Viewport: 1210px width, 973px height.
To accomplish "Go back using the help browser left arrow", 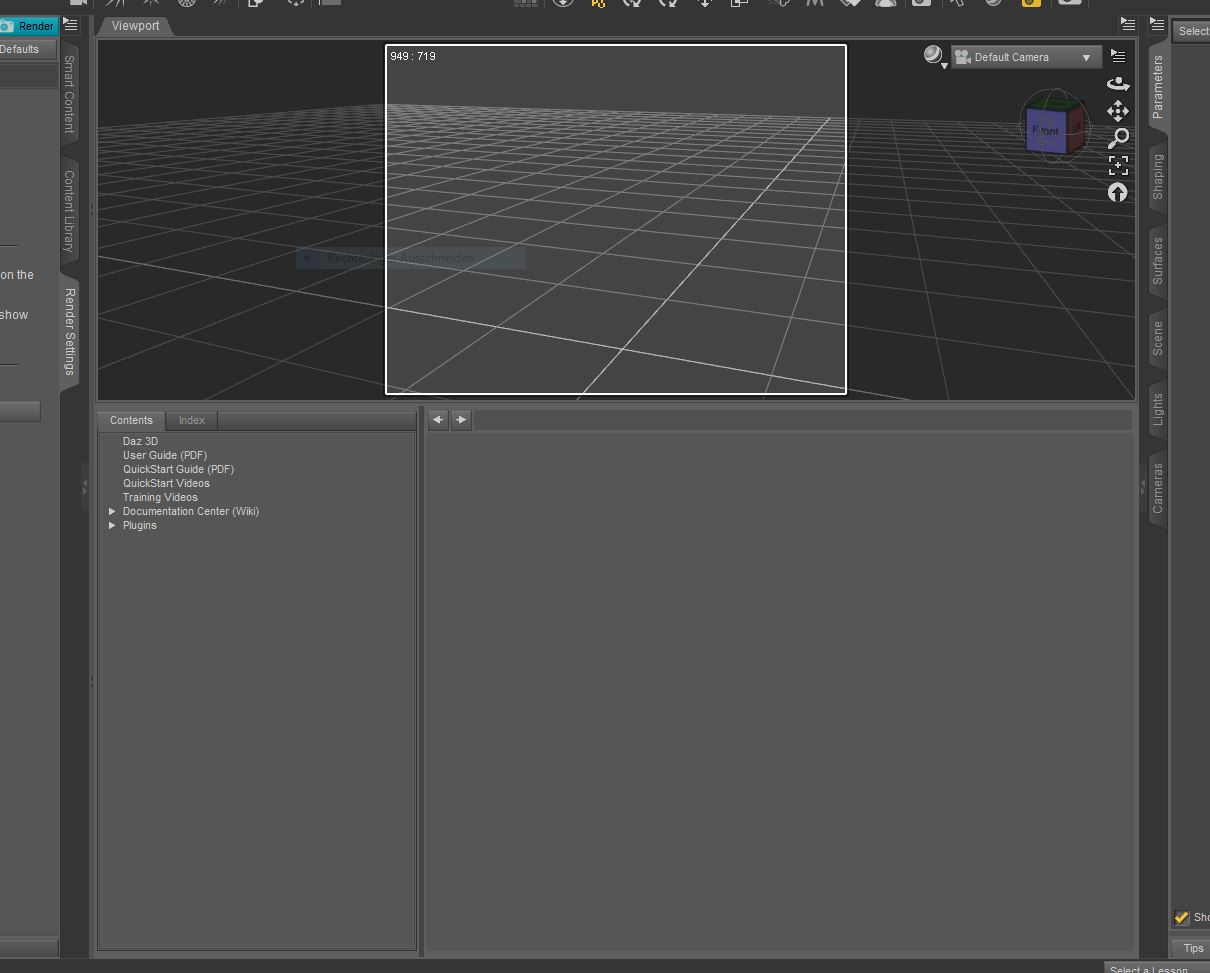I will [438, 420].
